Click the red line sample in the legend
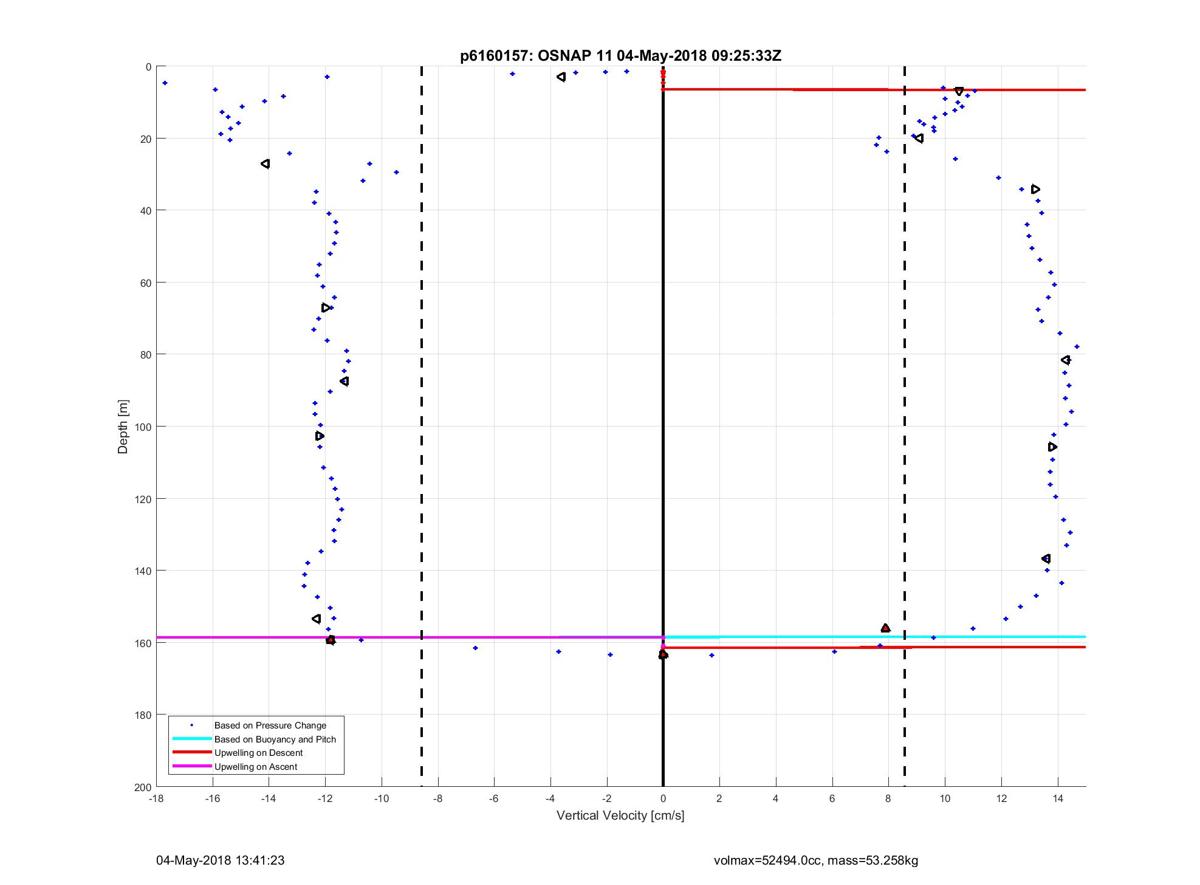 [x=191, y=753]
